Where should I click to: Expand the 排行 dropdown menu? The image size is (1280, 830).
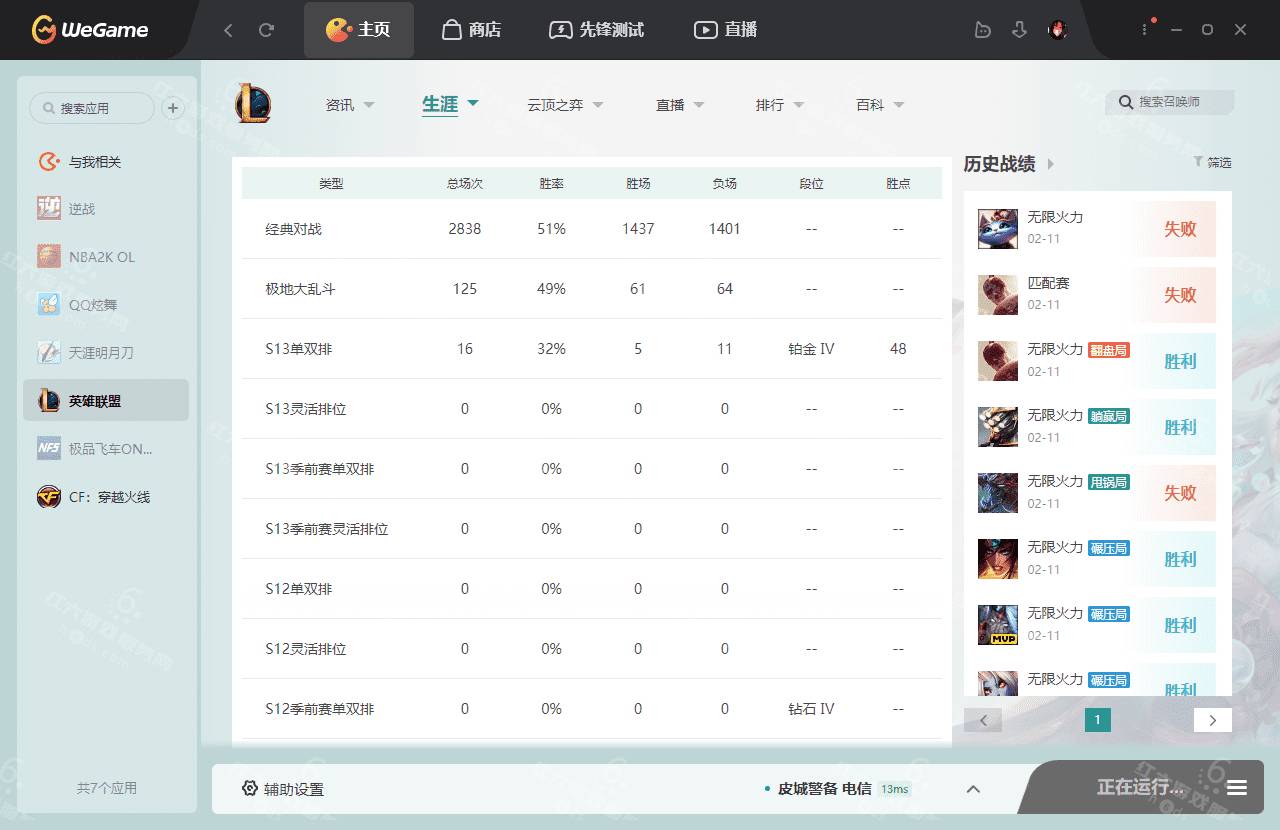[x=780, y=105]
